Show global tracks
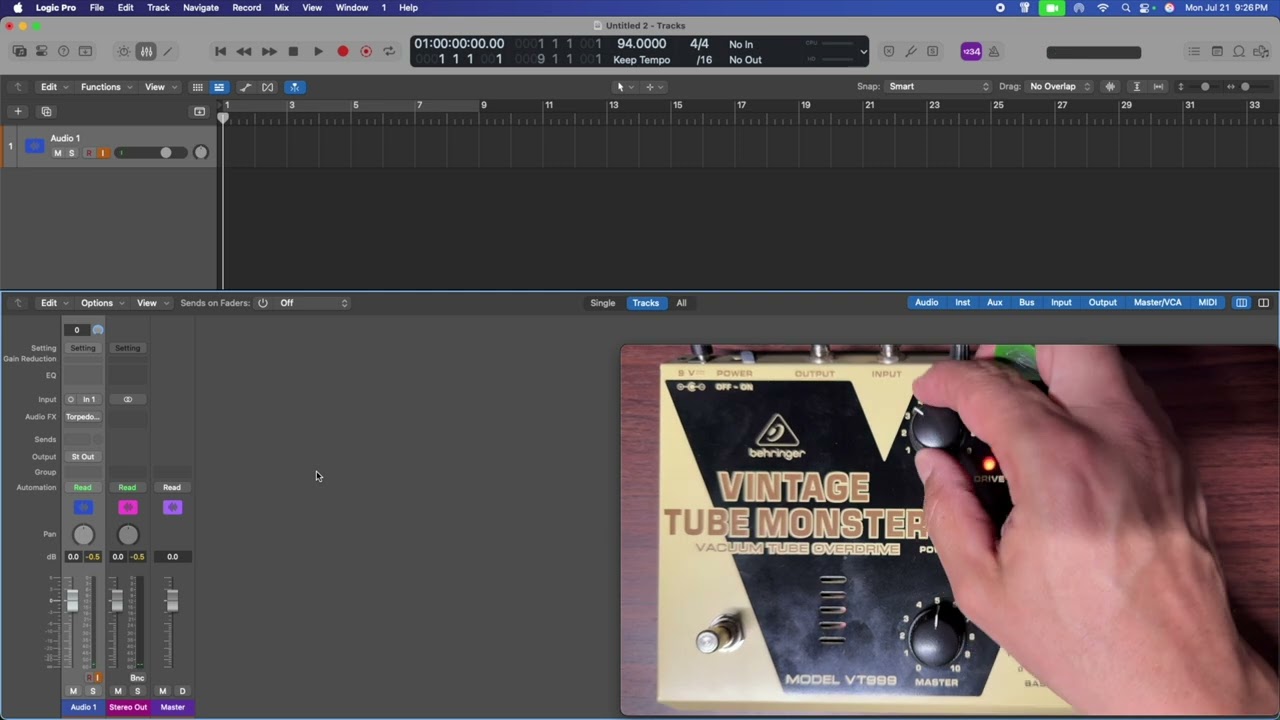This screenshot has height=720, width=1280. coord(199,111)
